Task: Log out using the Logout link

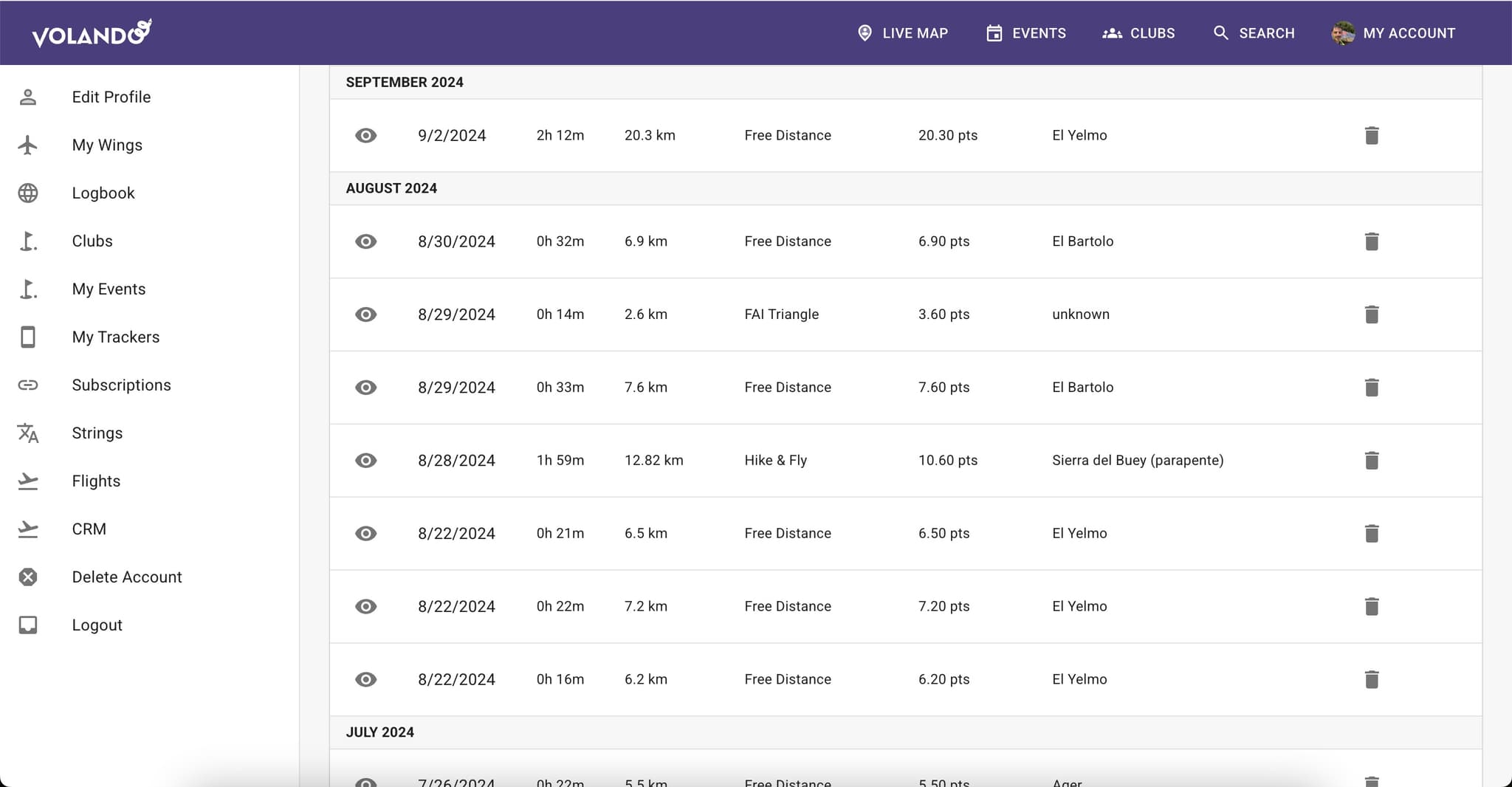Action: 97,625
